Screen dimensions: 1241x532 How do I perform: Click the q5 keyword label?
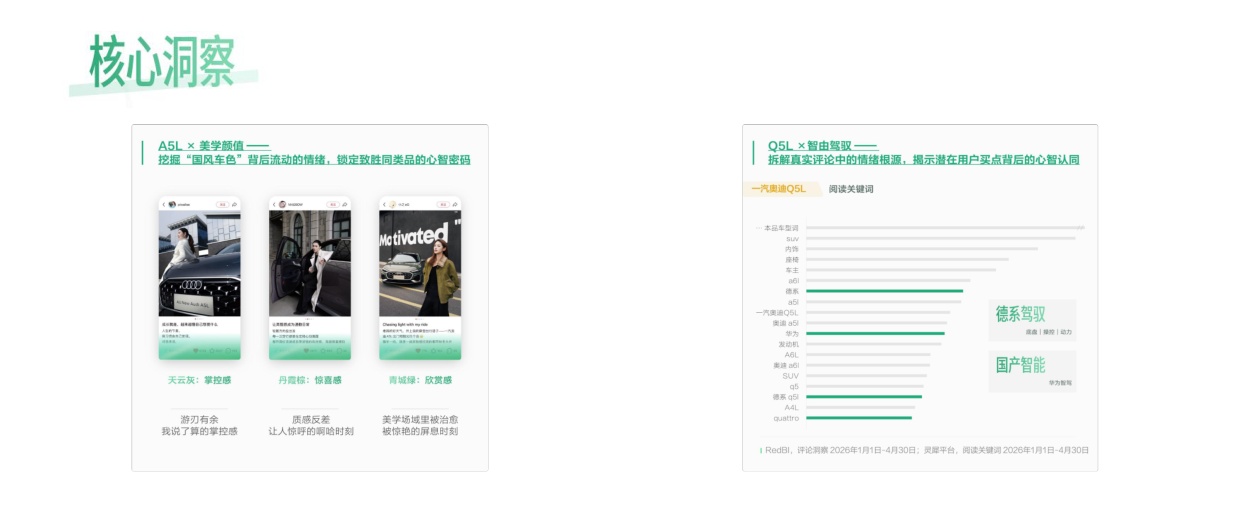pyautogui.click(x=794, y=386)
